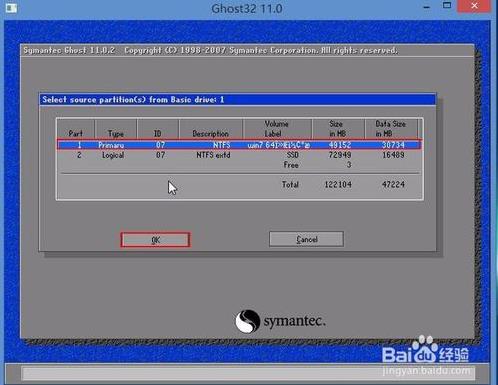Close the Ghost32 11.0 window

click(474, 6)
